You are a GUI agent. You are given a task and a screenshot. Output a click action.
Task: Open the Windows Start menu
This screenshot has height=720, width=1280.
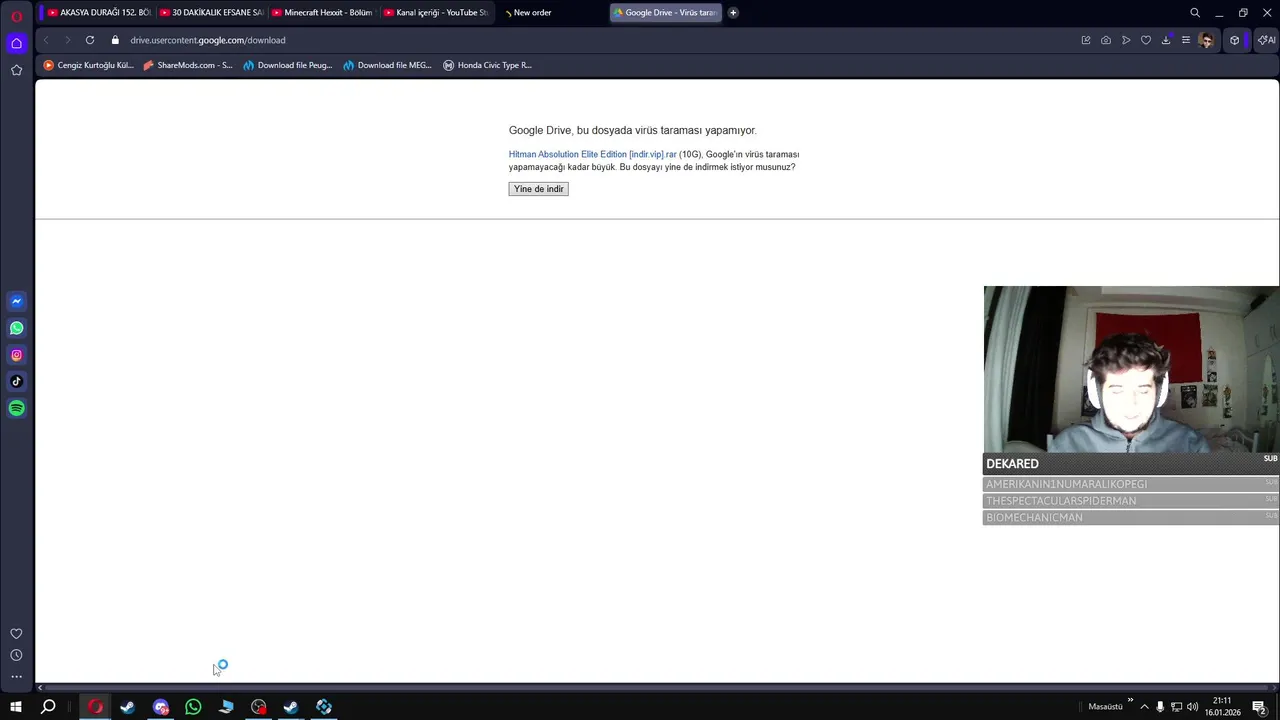coord(15,707)
